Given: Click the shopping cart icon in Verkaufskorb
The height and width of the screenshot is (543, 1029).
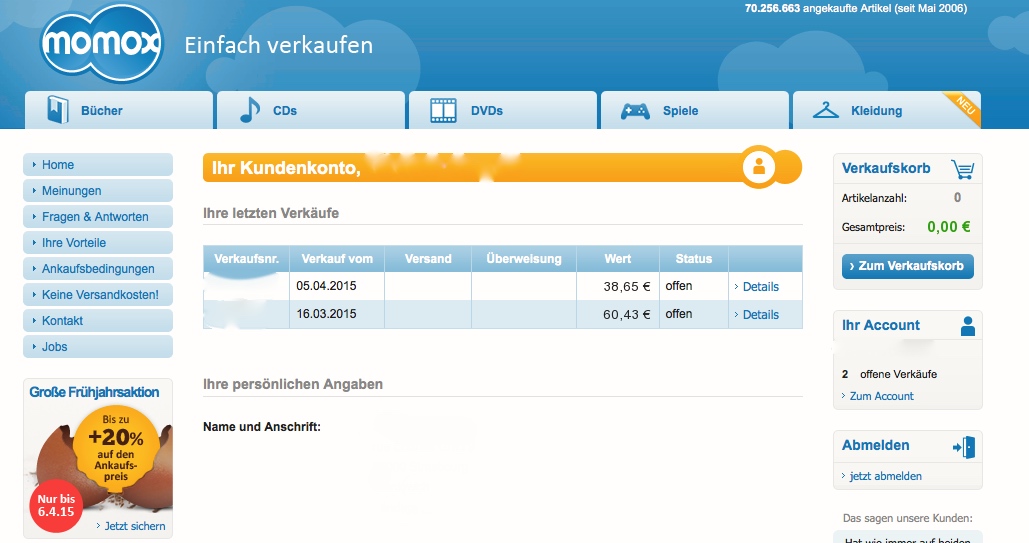Looking at the screenshot, I should coord(962,169).
